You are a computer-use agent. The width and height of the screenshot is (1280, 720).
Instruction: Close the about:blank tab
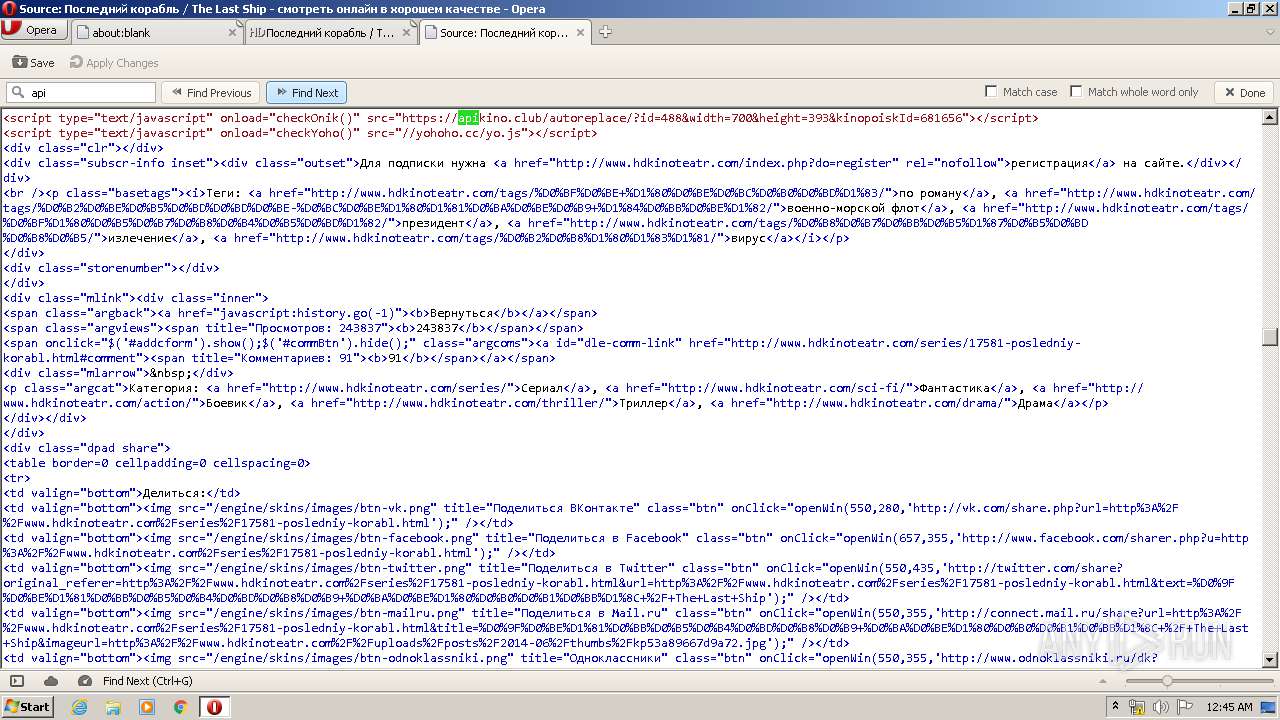click(234, 32)
